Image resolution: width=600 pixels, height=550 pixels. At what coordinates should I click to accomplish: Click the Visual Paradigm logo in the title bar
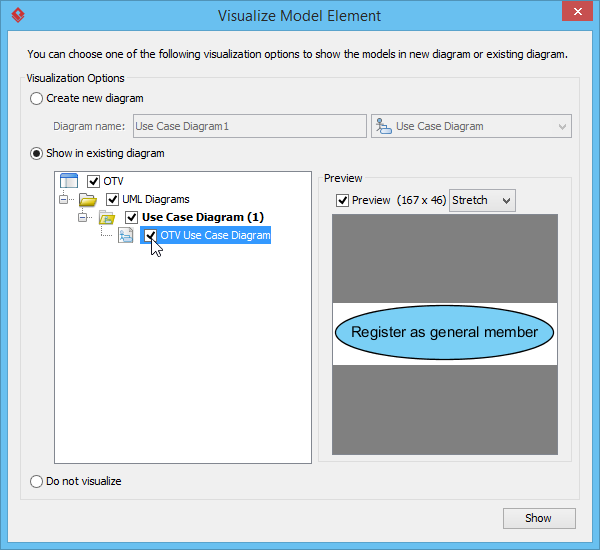point(18,15)
